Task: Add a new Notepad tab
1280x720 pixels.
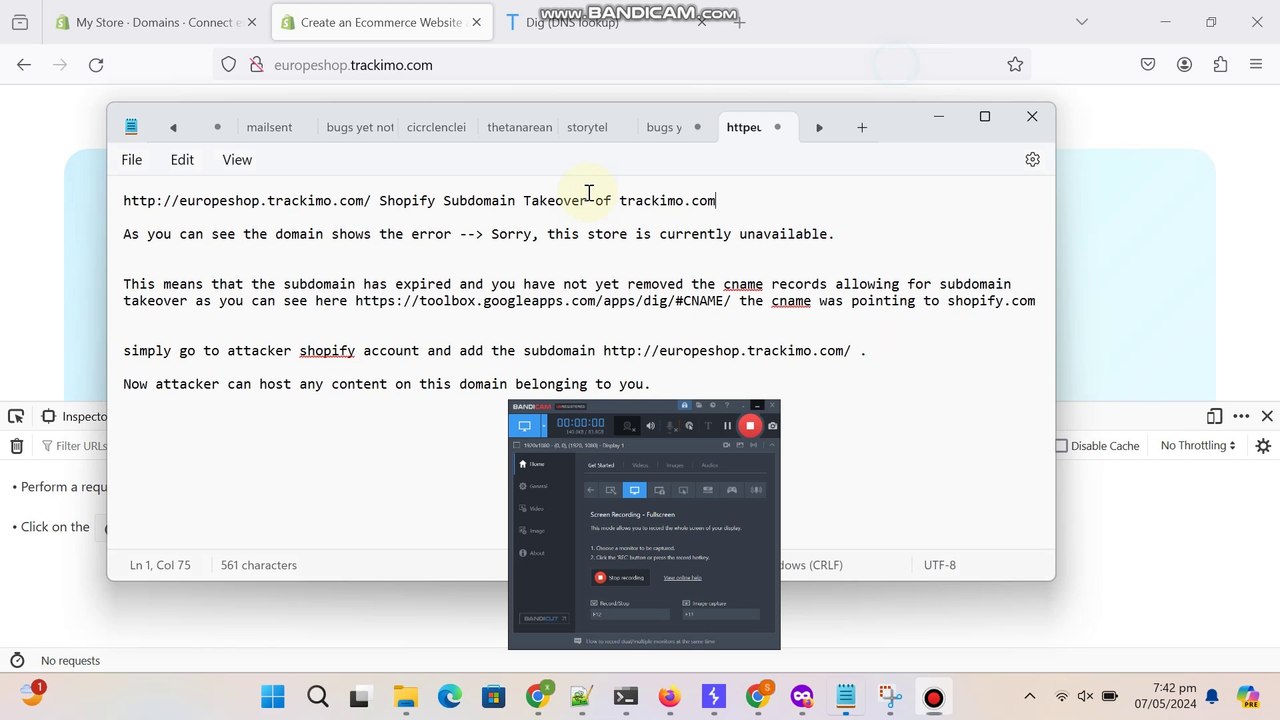Action: coord(862,128)
